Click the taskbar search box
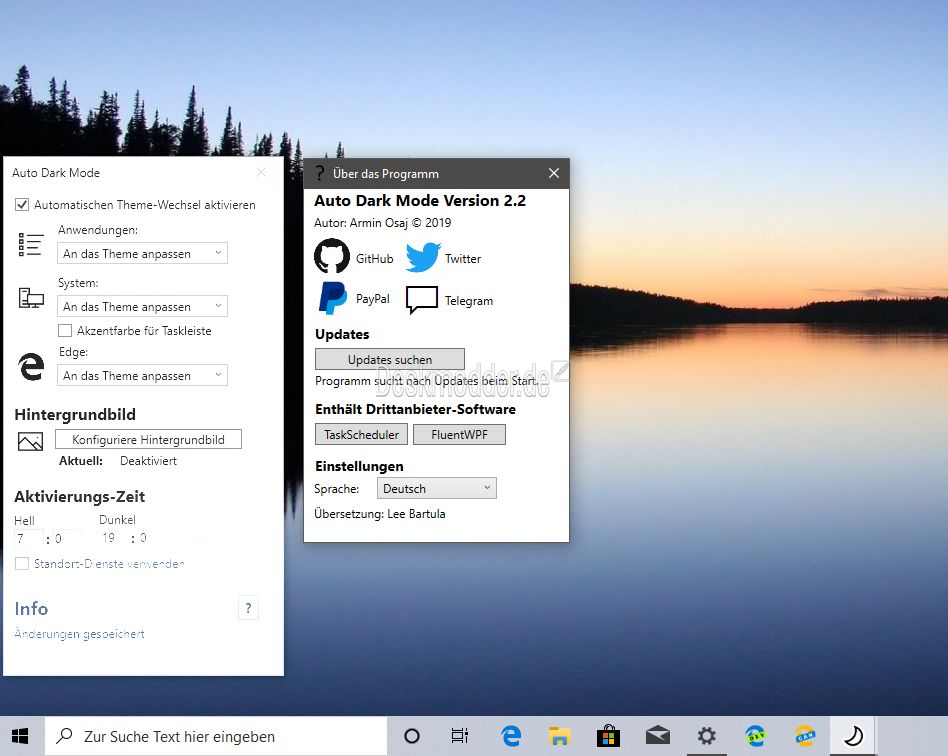The width and height of the screenshot is (948, 756). point(216,736)
